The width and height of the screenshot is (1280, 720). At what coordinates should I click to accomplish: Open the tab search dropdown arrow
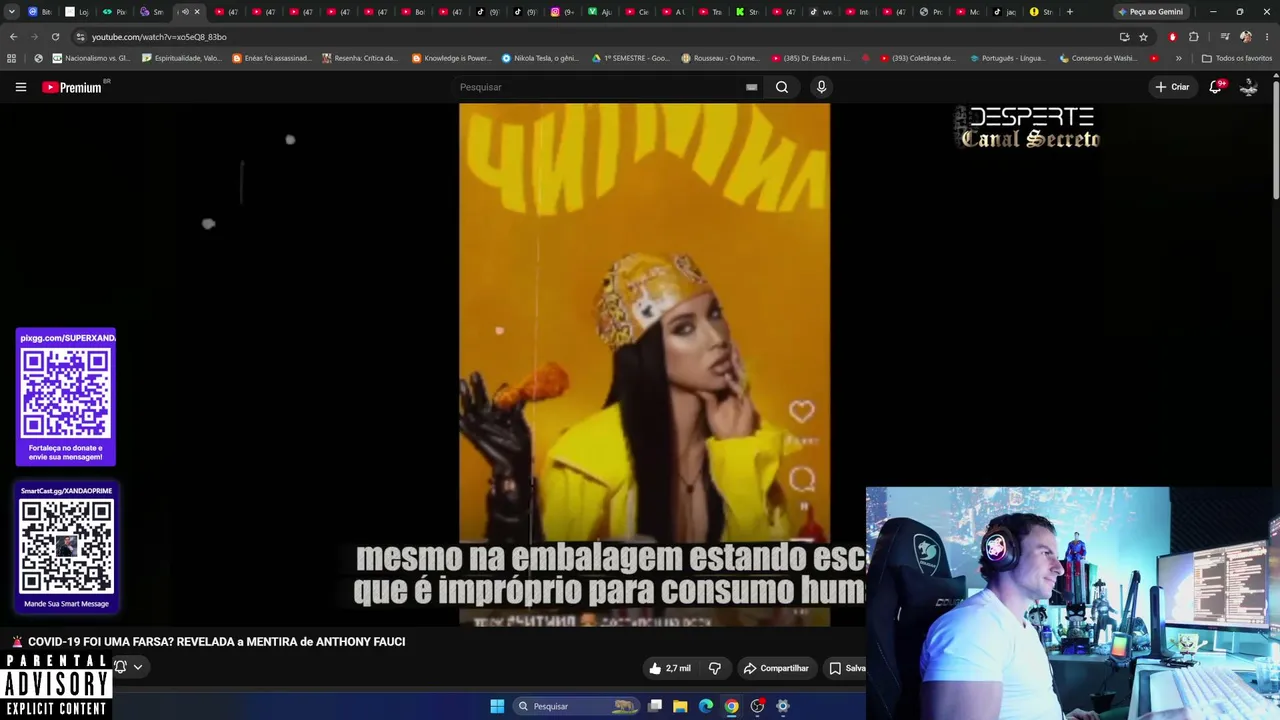pos(12,12)
